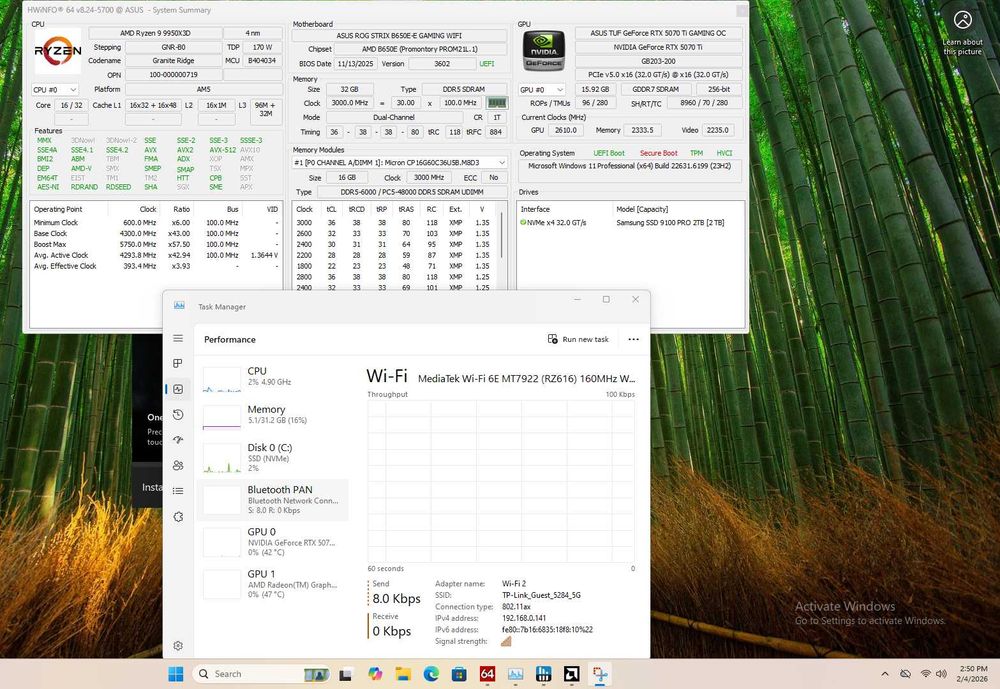Click Wi-Fi throughput graph in Task Manager
Screen dimensions: 1000x689
501,481
